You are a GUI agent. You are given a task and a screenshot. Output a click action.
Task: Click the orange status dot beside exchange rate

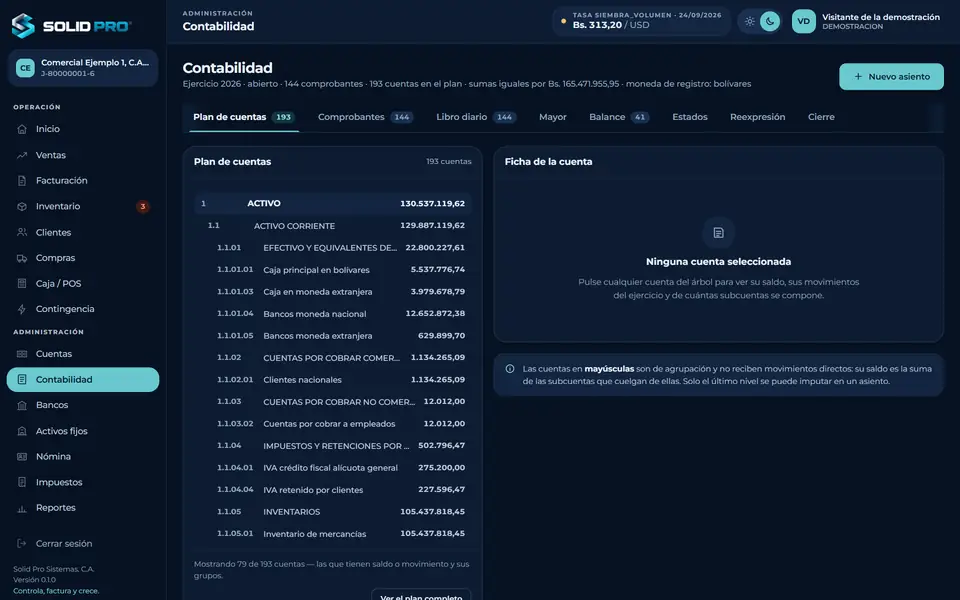click(563, 21)
